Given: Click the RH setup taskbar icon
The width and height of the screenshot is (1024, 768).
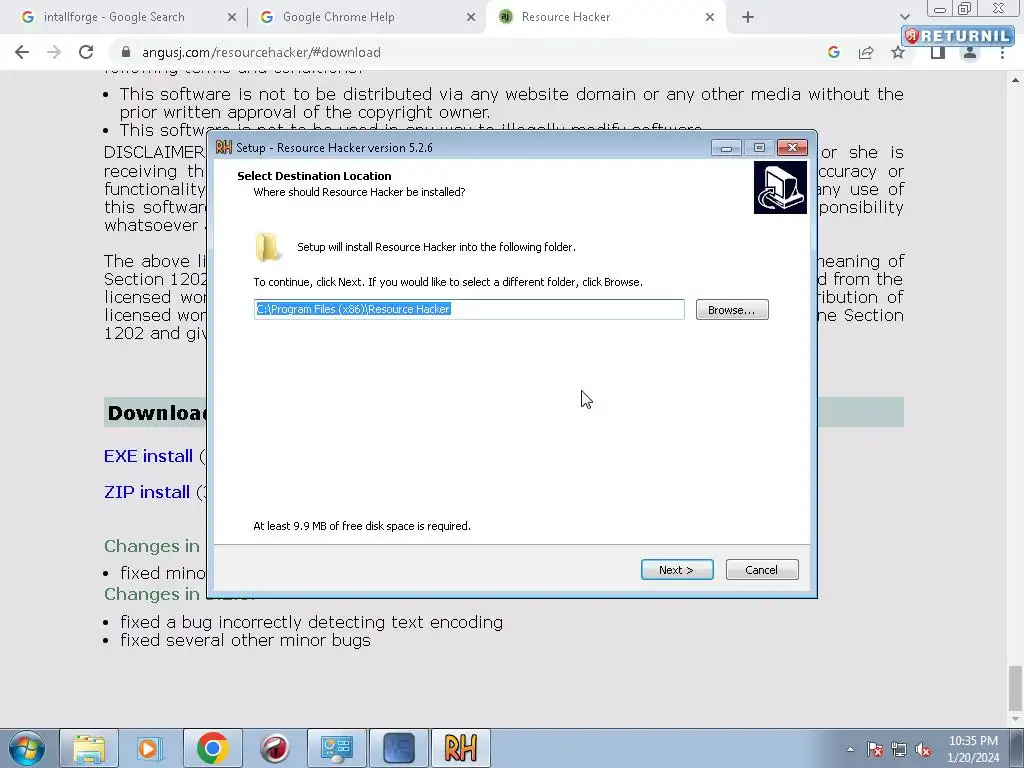Looking at the screenshot, I should (460, 748).
